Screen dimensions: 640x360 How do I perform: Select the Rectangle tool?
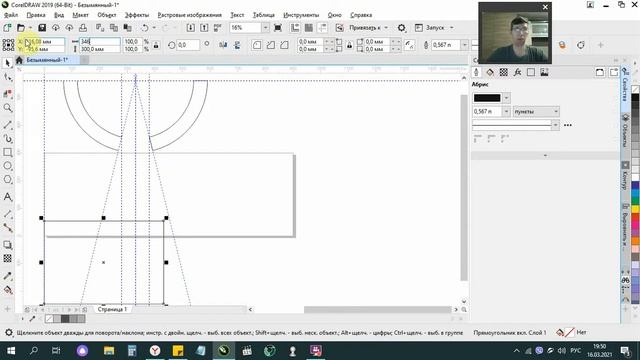tap(7, 152)
